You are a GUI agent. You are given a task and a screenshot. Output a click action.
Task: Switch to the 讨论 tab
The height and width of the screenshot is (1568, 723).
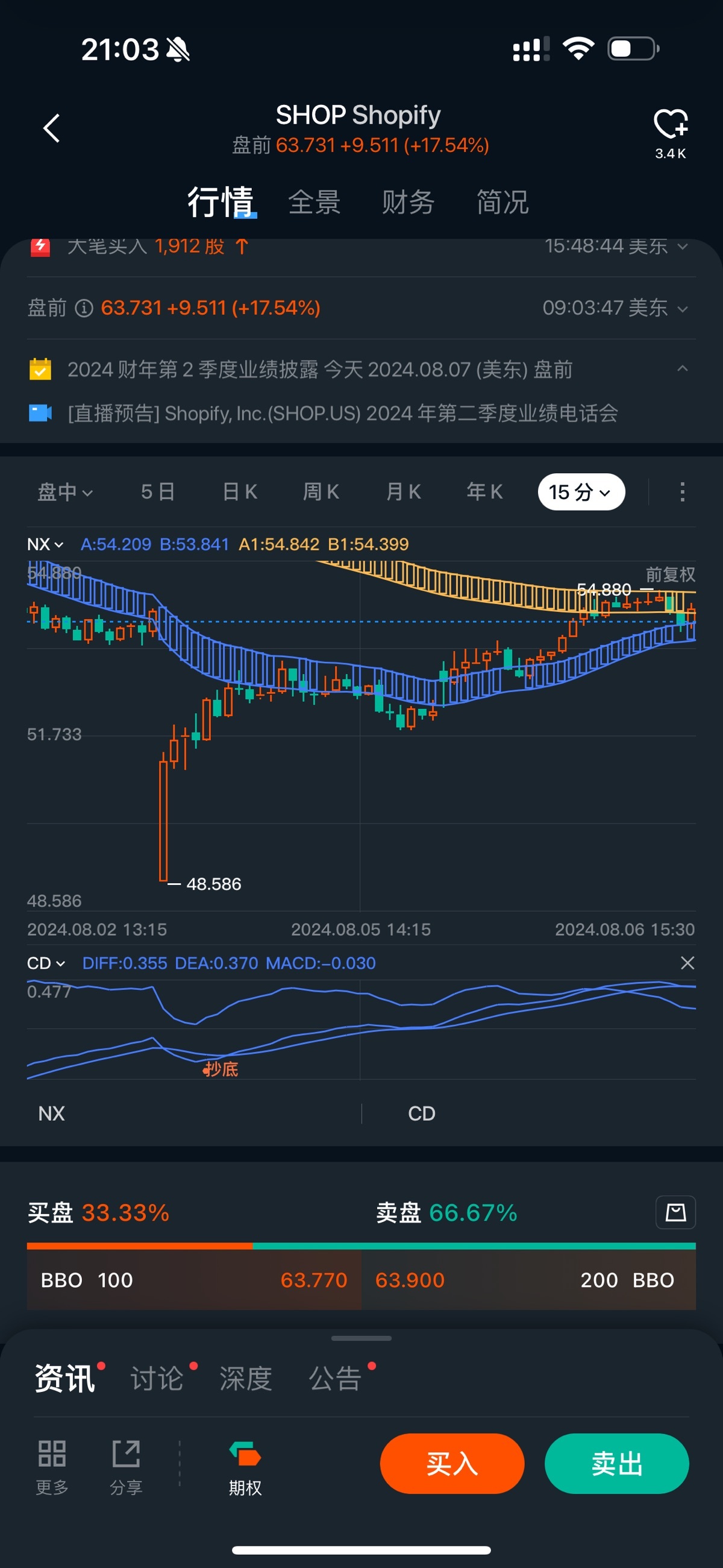(x=157, y=1378)
